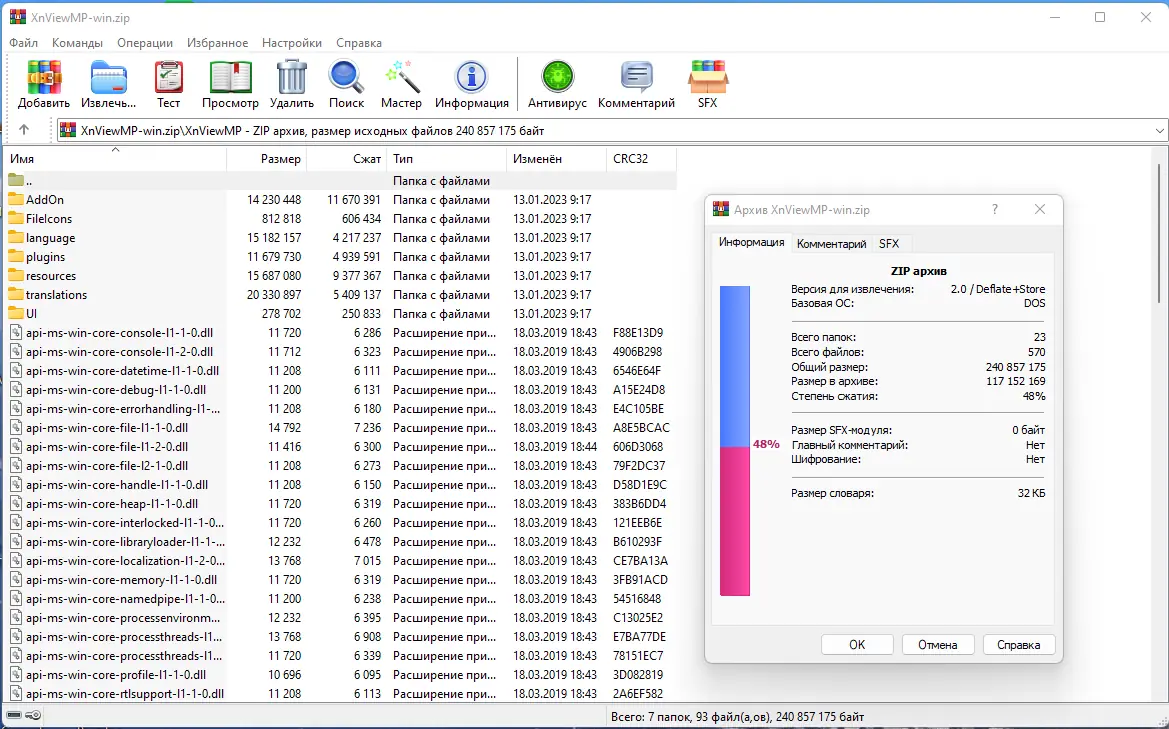Select file api-ms-win-core-rtlsupport-l1-1-0.dll
Viewport: 1169px width, 729px height.
point(125,693)
